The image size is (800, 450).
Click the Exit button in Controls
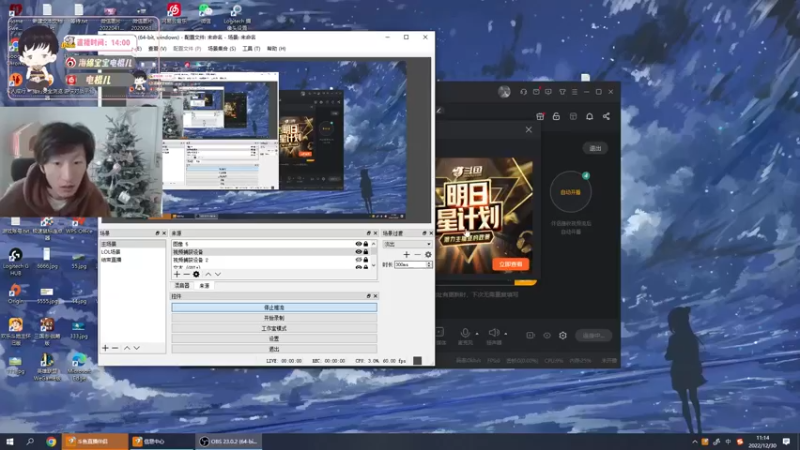[x=274, y=349]
